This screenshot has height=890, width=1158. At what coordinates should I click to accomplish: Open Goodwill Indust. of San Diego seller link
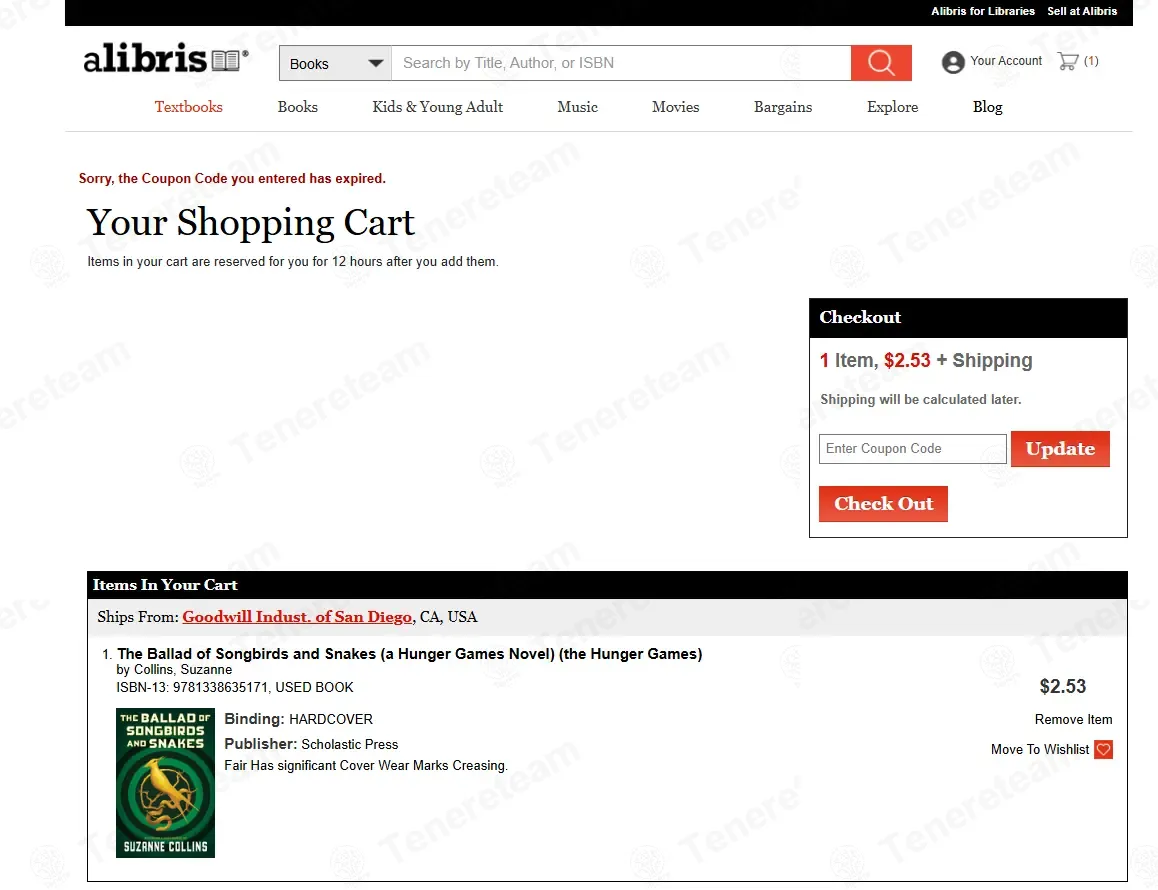(x=297, y=617)
